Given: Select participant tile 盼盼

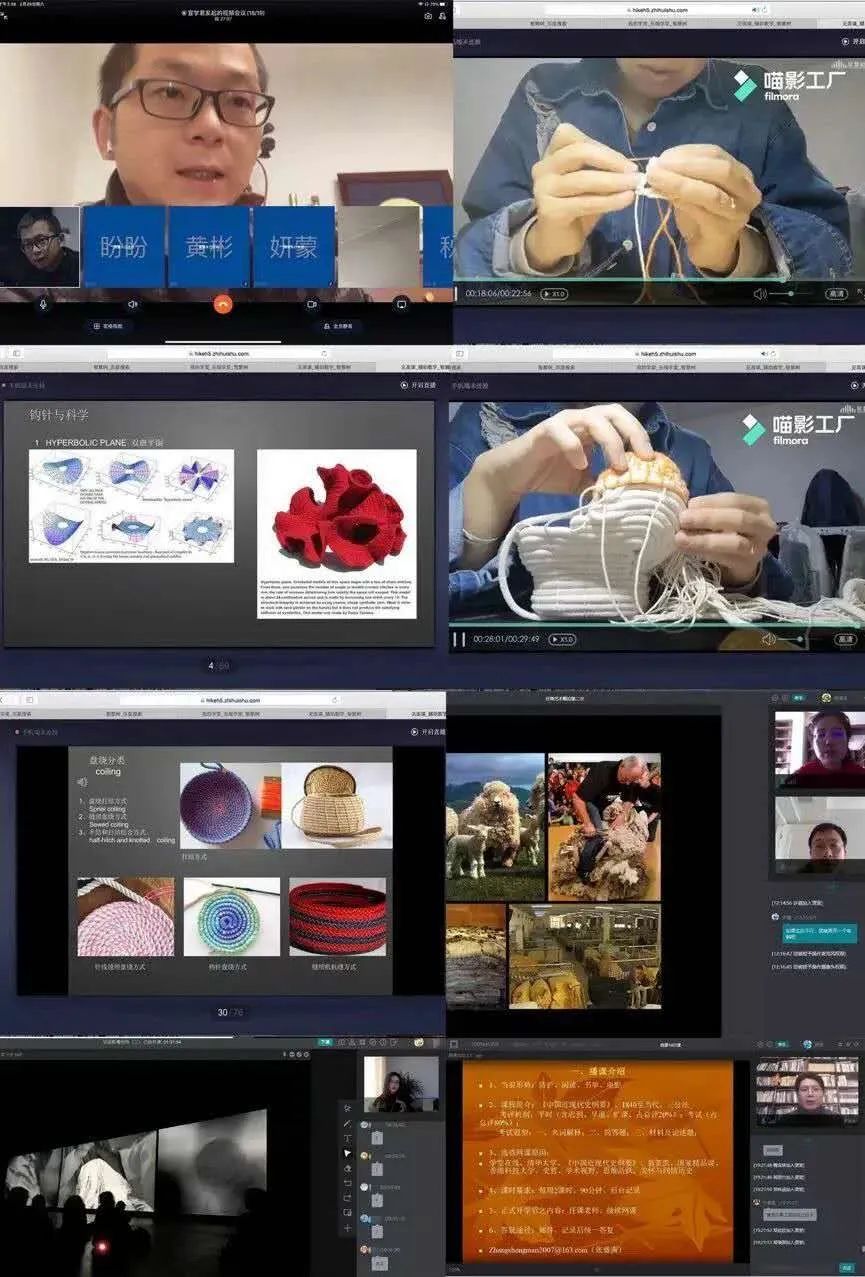Looking at the screenshot, I should 123,247.
